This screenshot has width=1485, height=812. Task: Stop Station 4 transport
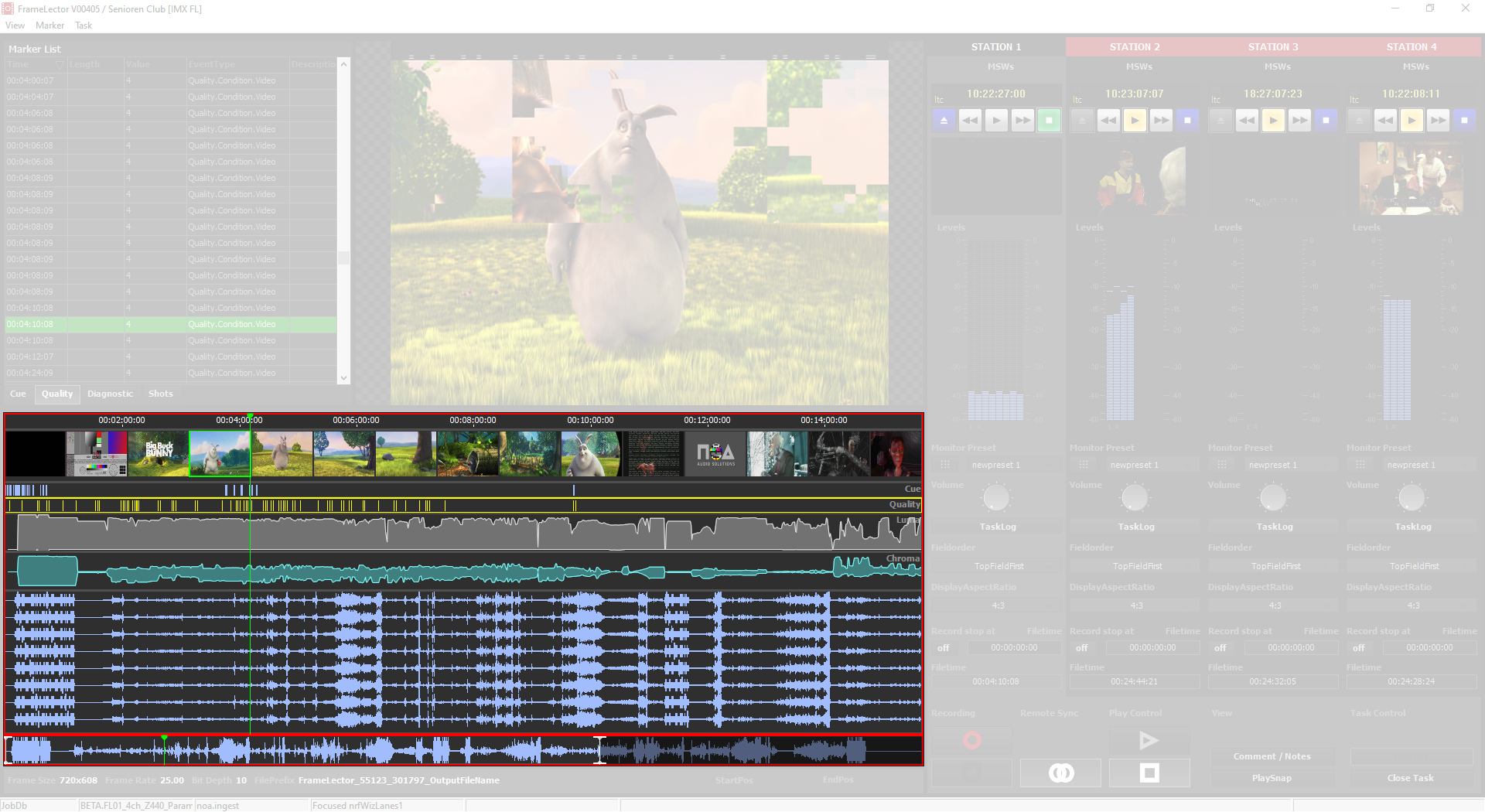1464,121
